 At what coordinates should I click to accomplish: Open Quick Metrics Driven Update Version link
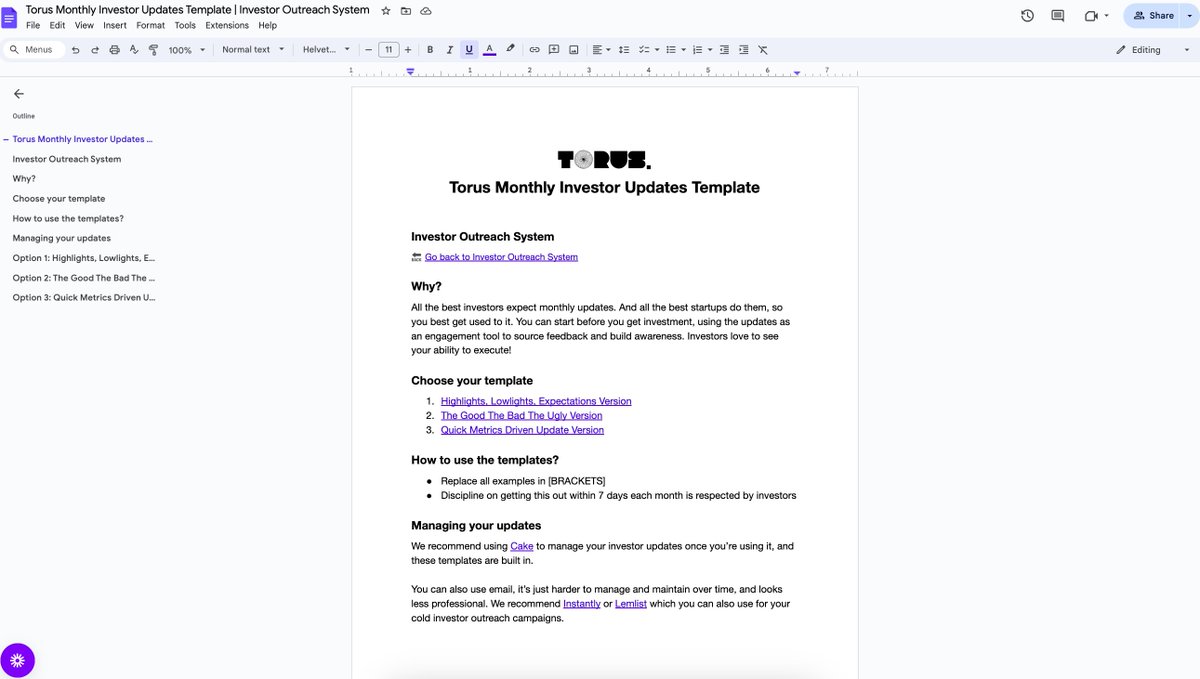pyautogui.click(x=522, y=430)
